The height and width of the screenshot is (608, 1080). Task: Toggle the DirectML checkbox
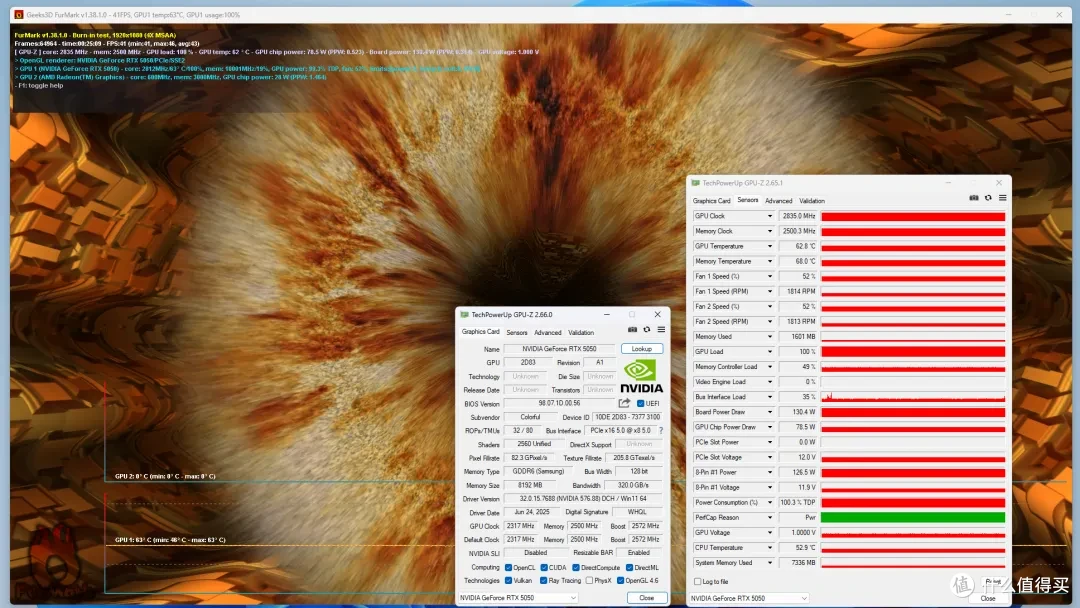coord(630,568)
